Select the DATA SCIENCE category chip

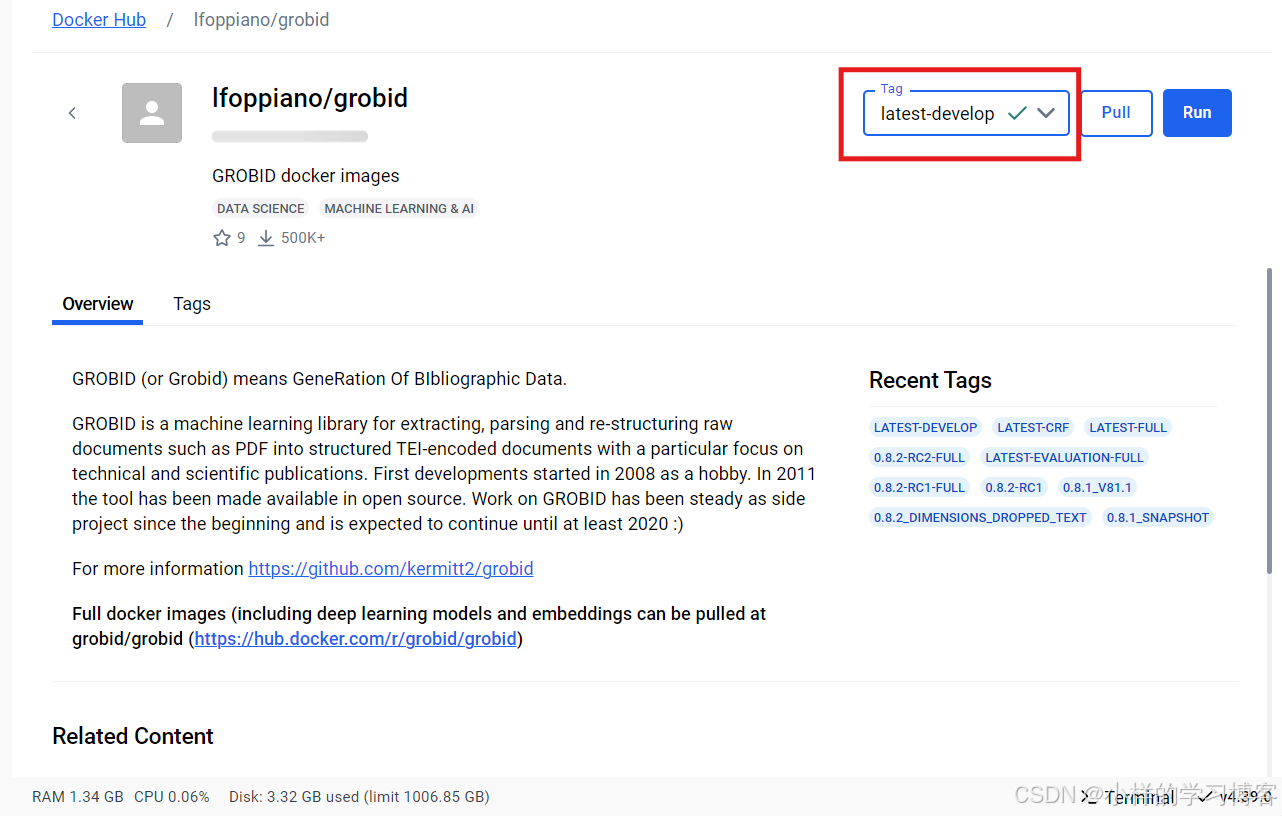pyautogui.click(x=260, y=209)
